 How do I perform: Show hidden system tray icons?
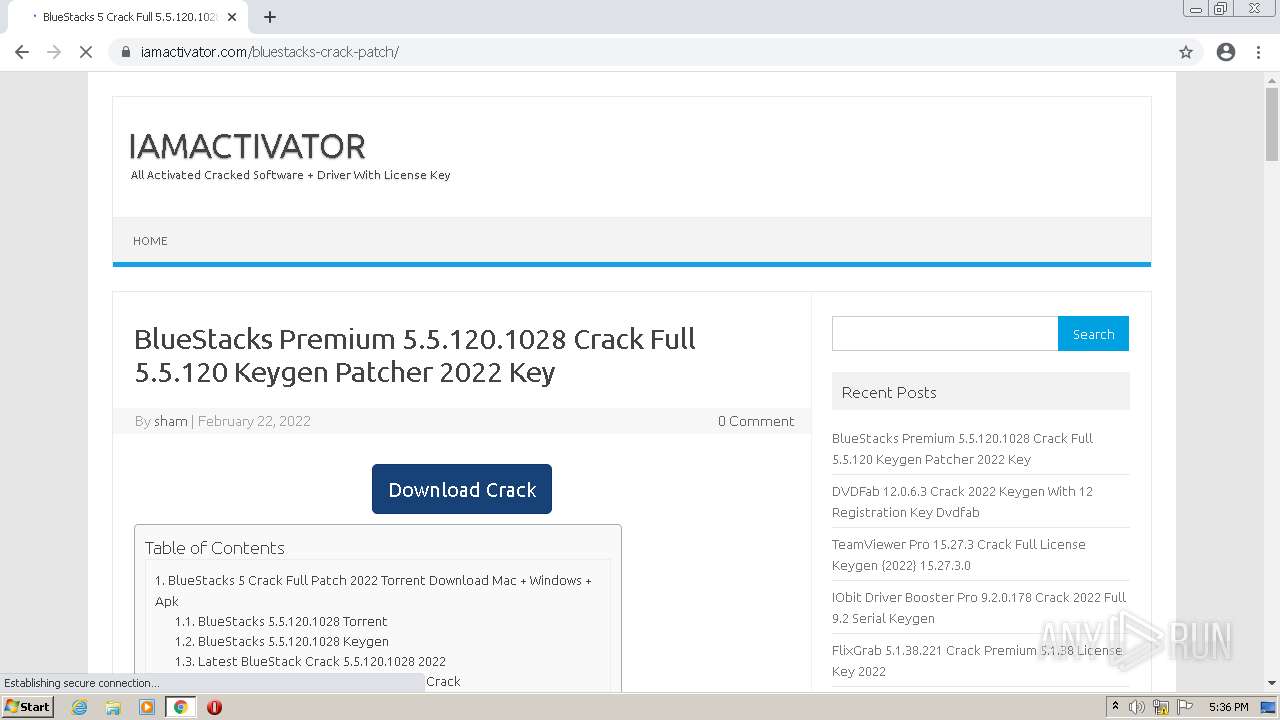[x=1115, y=707]
